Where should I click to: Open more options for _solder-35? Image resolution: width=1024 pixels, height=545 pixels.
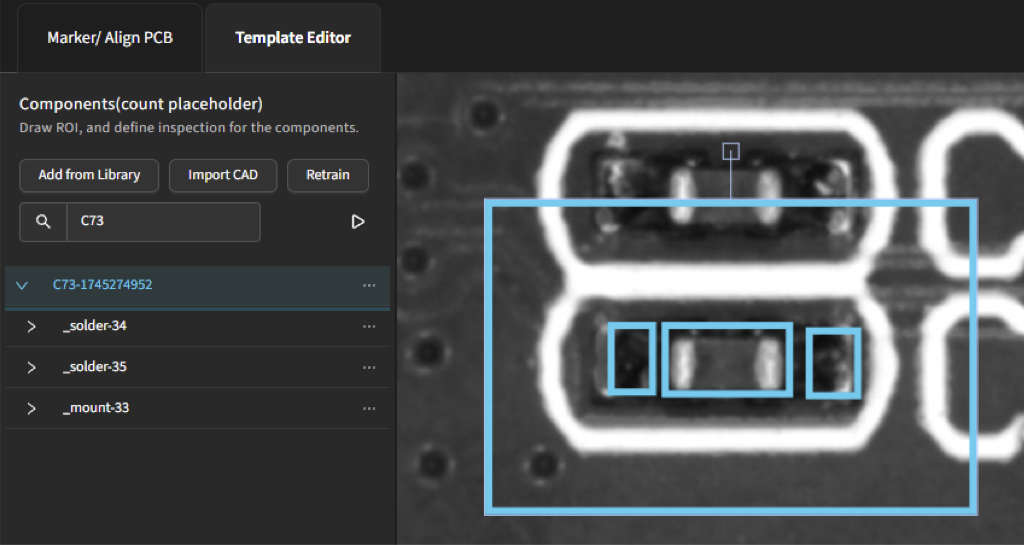pyautogui.click(x=369, y=367)
